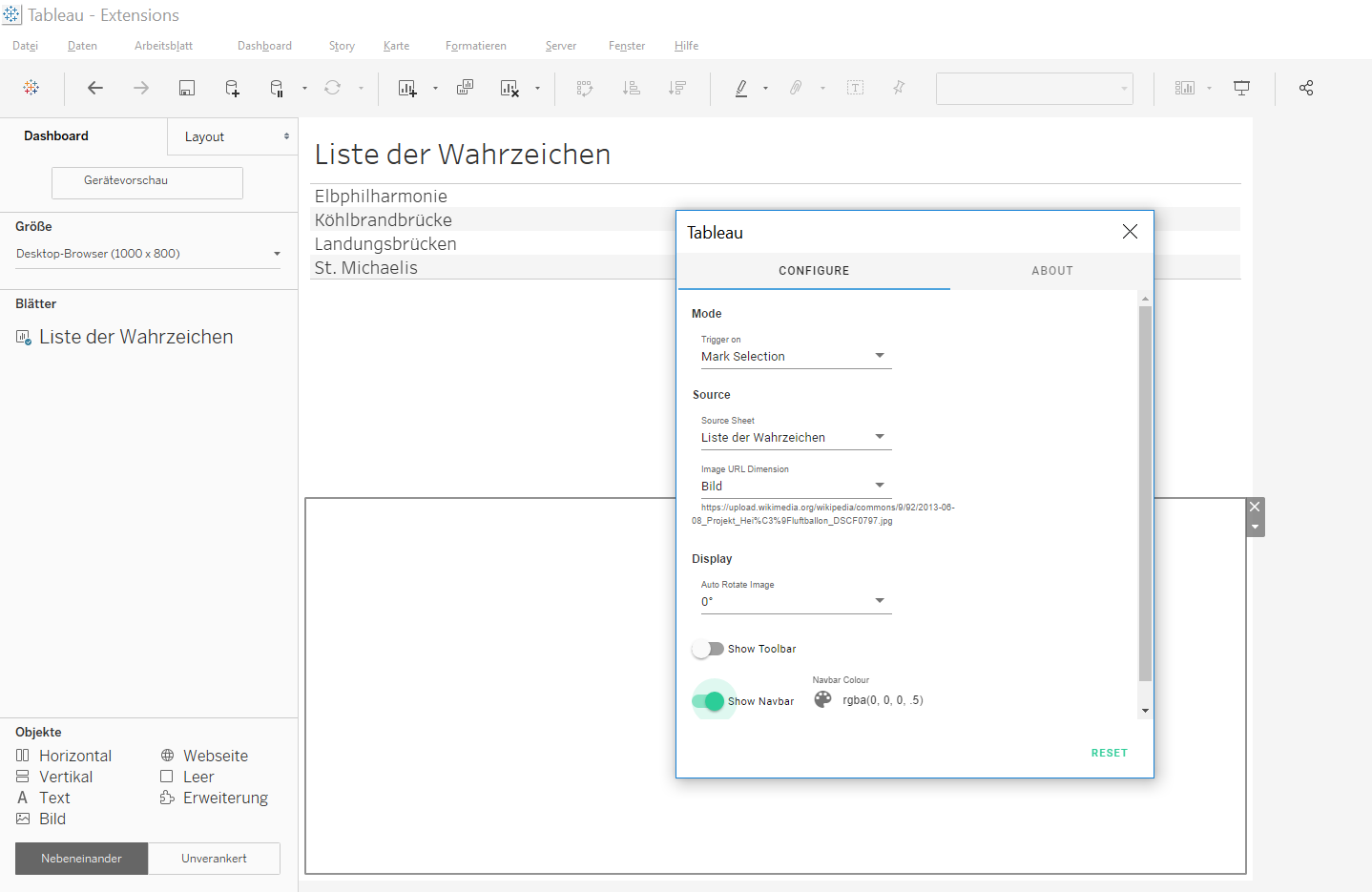Toggle the Show Navbar switch
Image resolution: width=1372 pixels, height=892 pixels.
point(709,701)
